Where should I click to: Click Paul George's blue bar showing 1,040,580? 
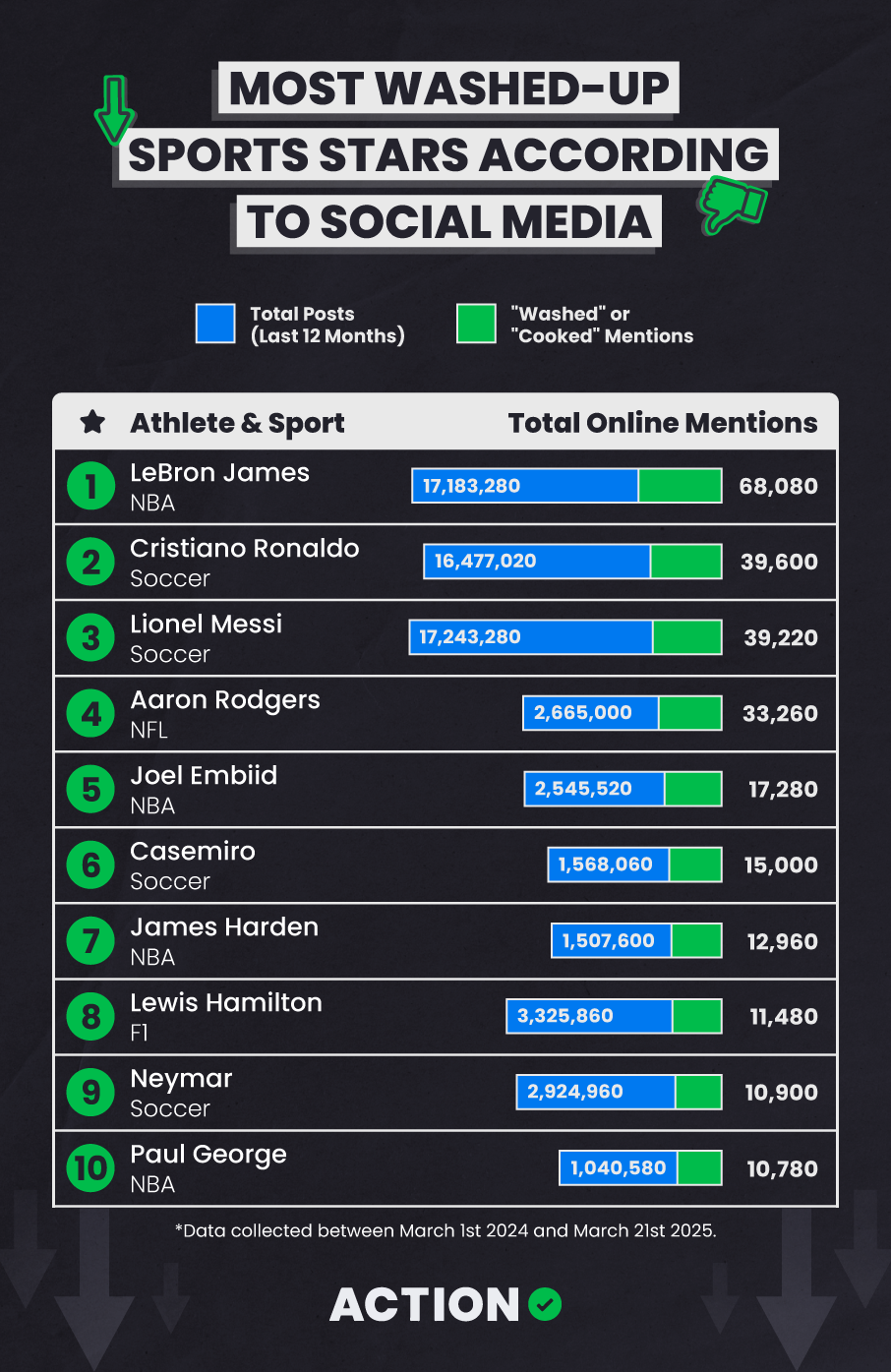(x=619, y=1167)
